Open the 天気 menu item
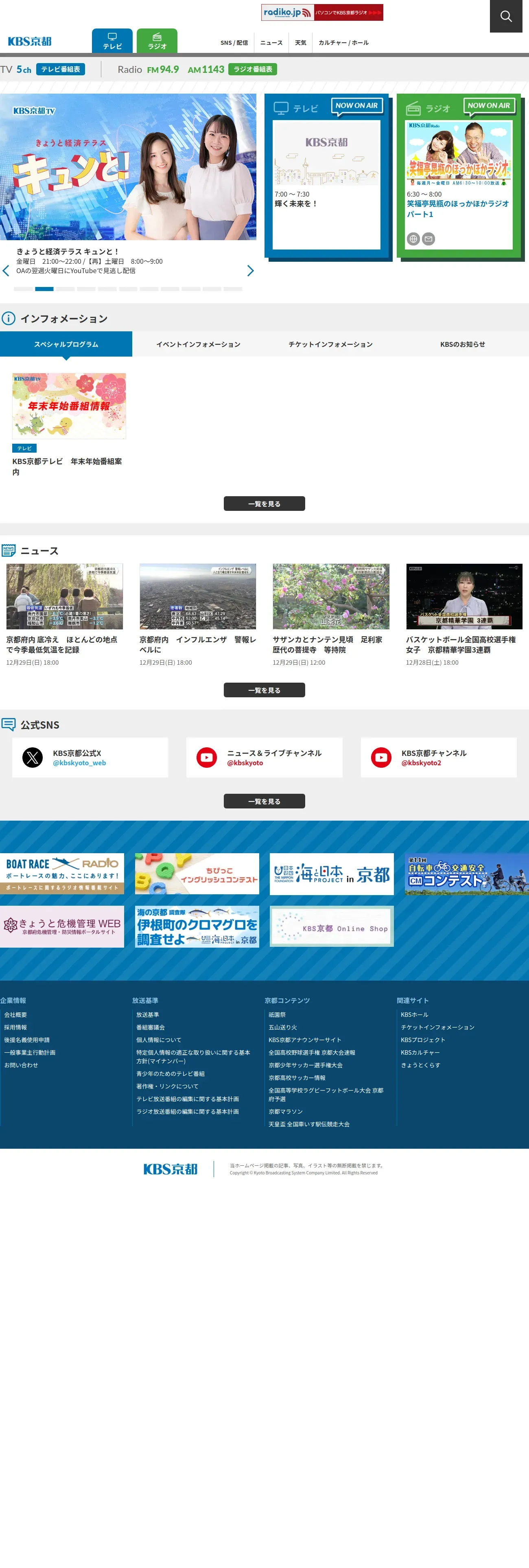Screen dimensions: 529x1568 [x=300, y=43]
